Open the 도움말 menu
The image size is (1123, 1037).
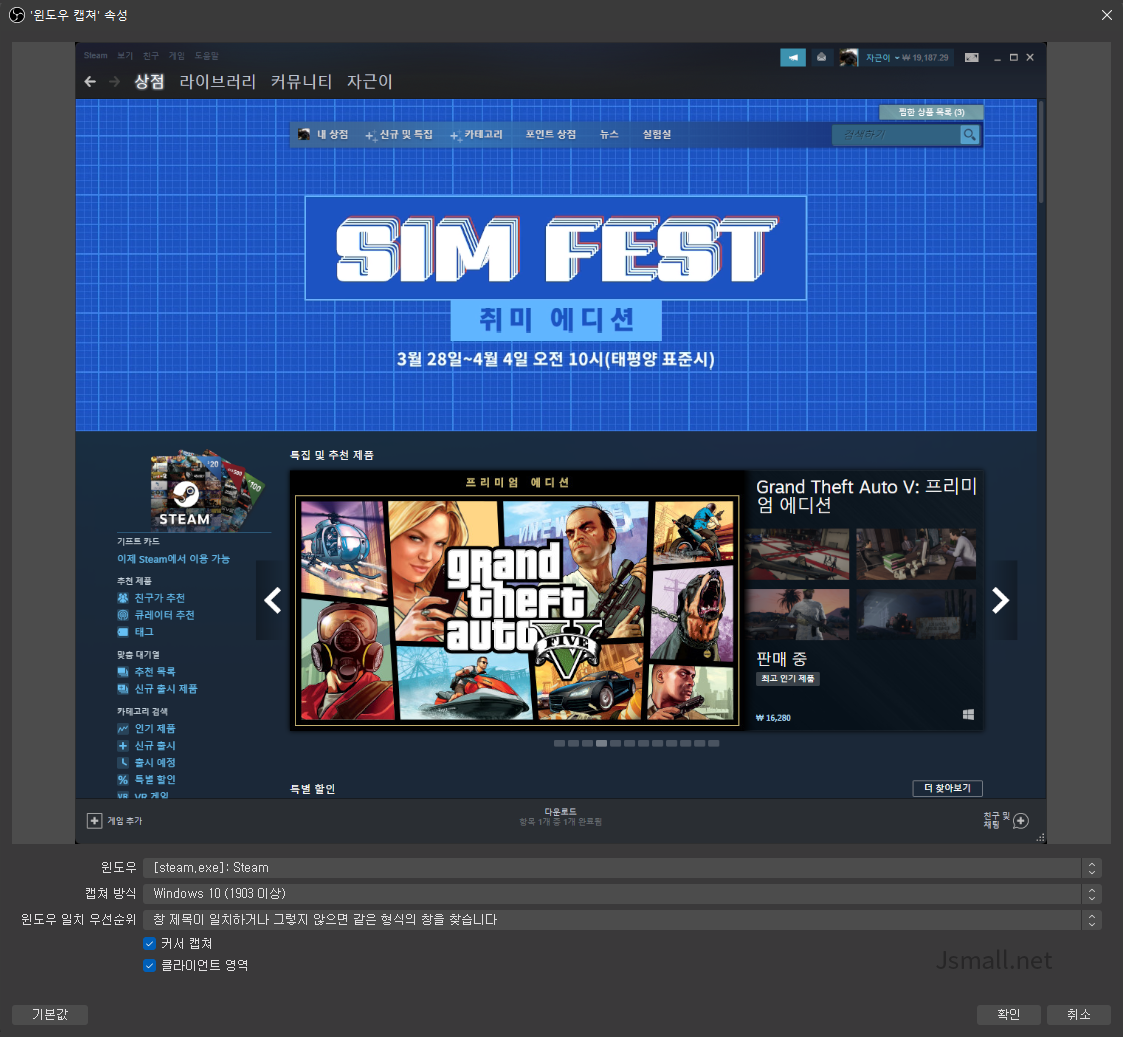point(207,55)
